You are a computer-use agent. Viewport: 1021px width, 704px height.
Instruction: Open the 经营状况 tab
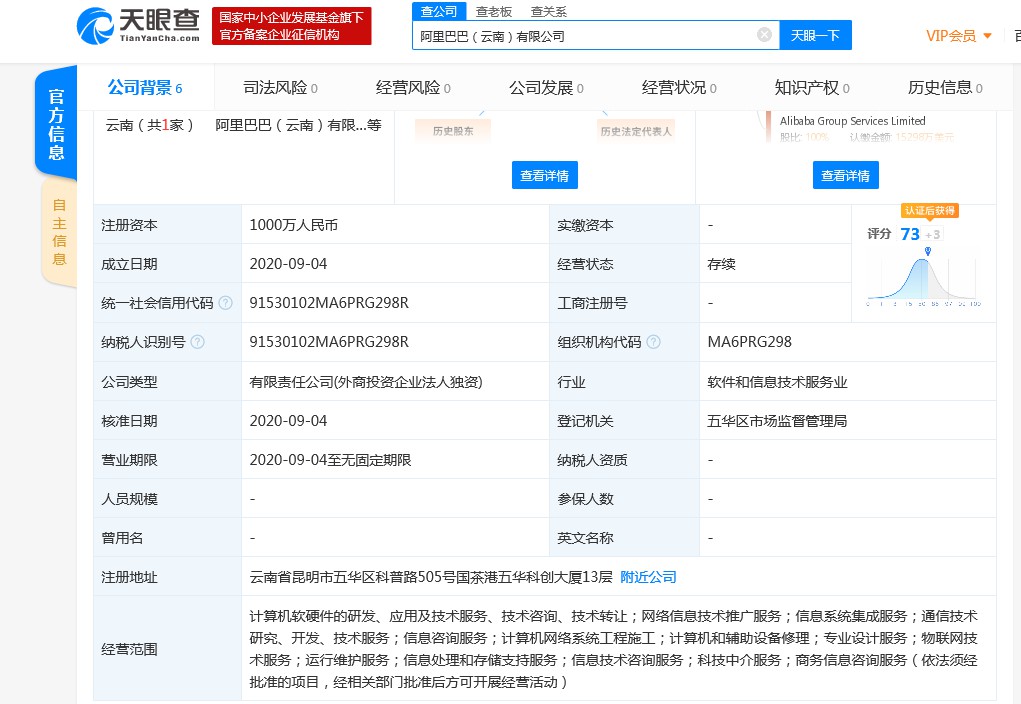tap(678, 87)
